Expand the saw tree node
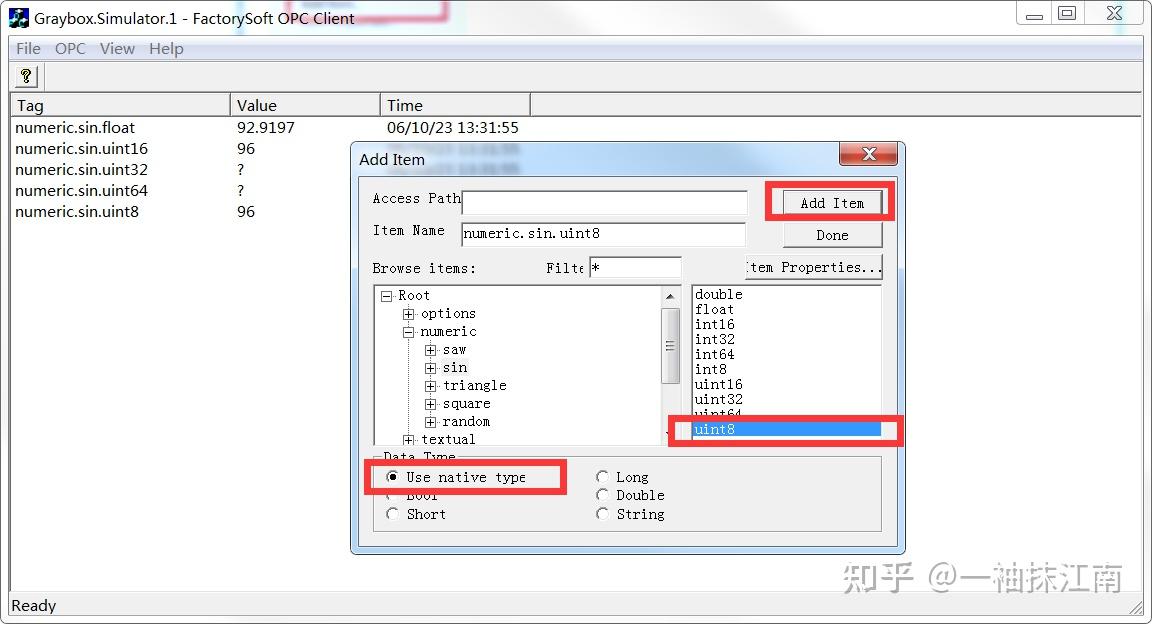 pyautogui.click(x=431, y=349)
